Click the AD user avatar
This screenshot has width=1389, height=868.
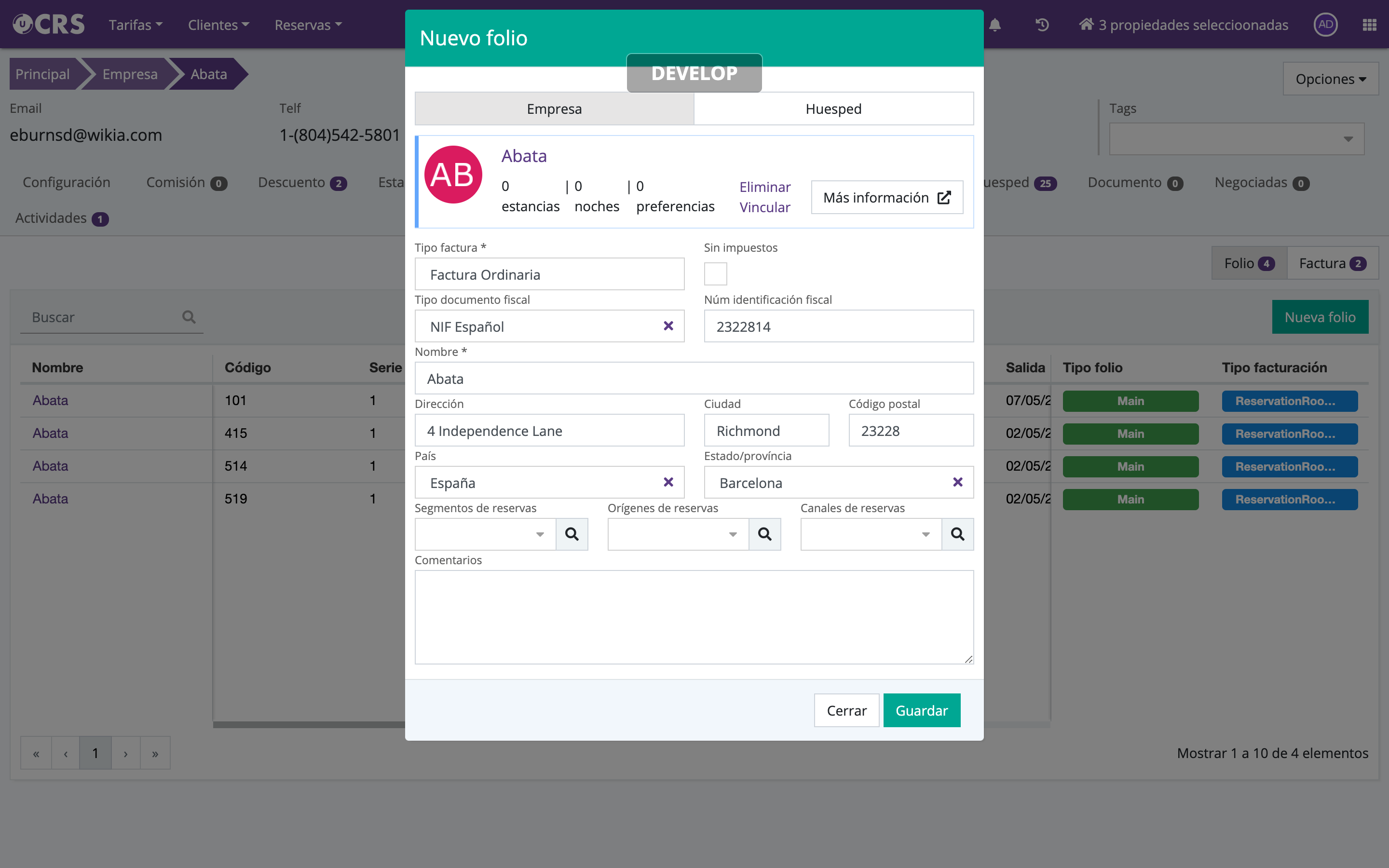(x=1325, y=25)
